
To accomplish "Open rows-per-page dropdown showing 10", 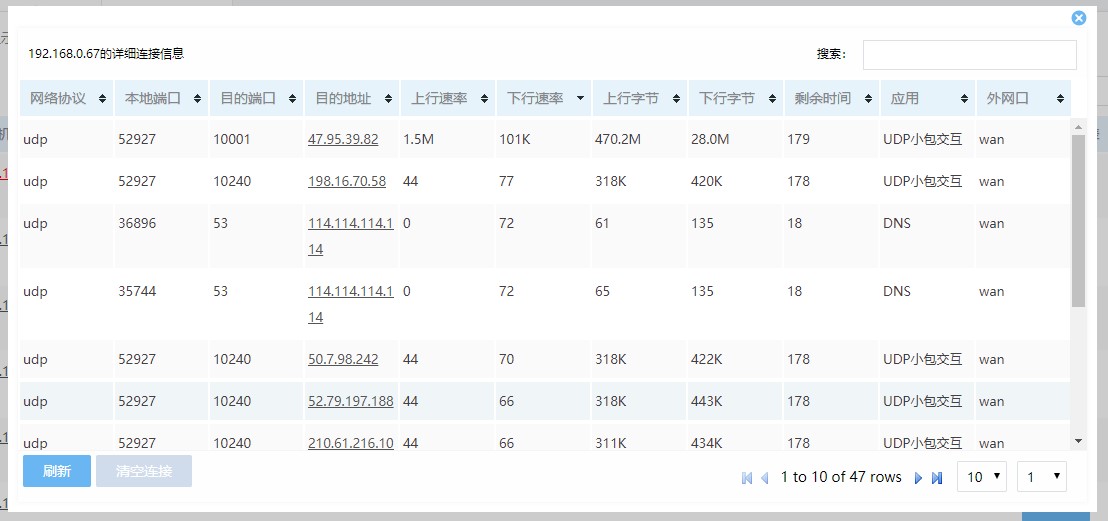I will (x=982, y=476).
